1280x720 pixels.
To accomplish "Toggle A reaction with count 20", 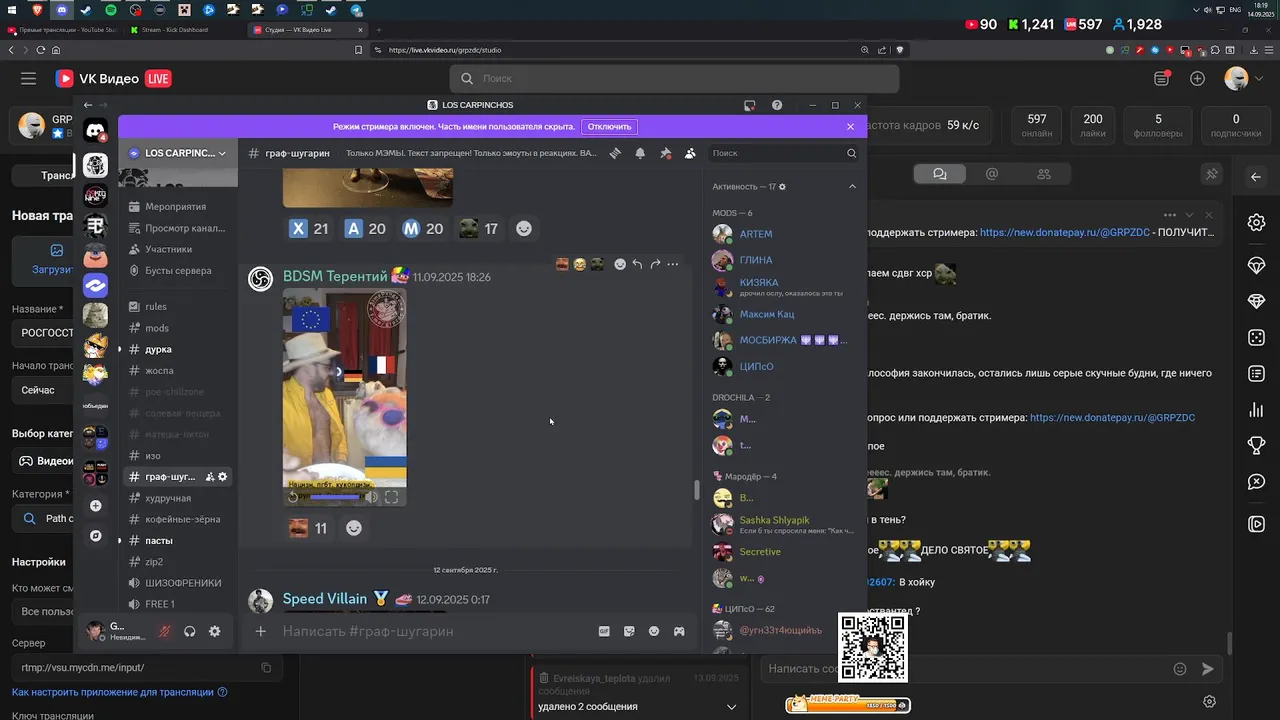I will pyautogui.click(x=365, y=228).
